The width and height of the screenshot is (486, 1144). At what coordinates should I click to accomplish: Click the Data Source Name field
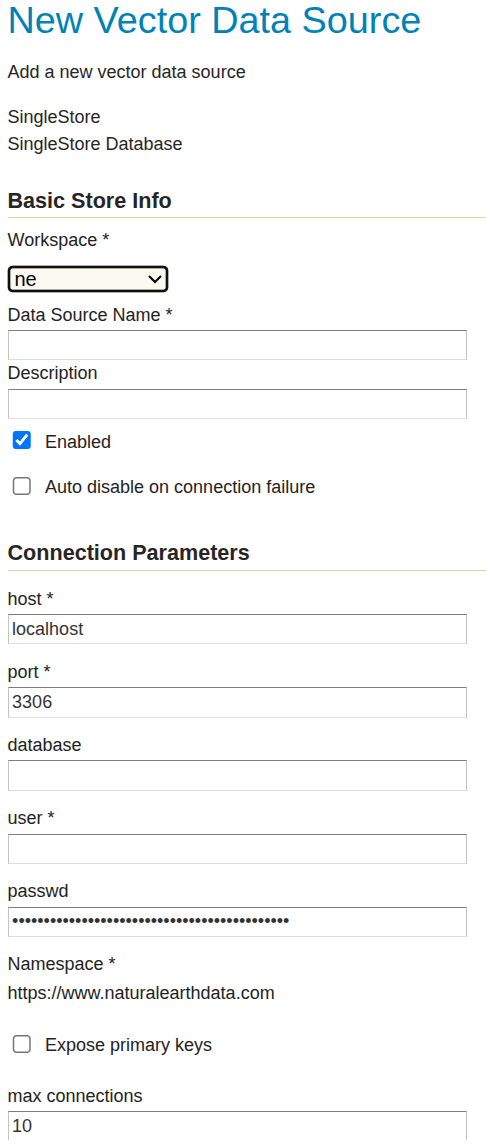click(x=237, y=344)
